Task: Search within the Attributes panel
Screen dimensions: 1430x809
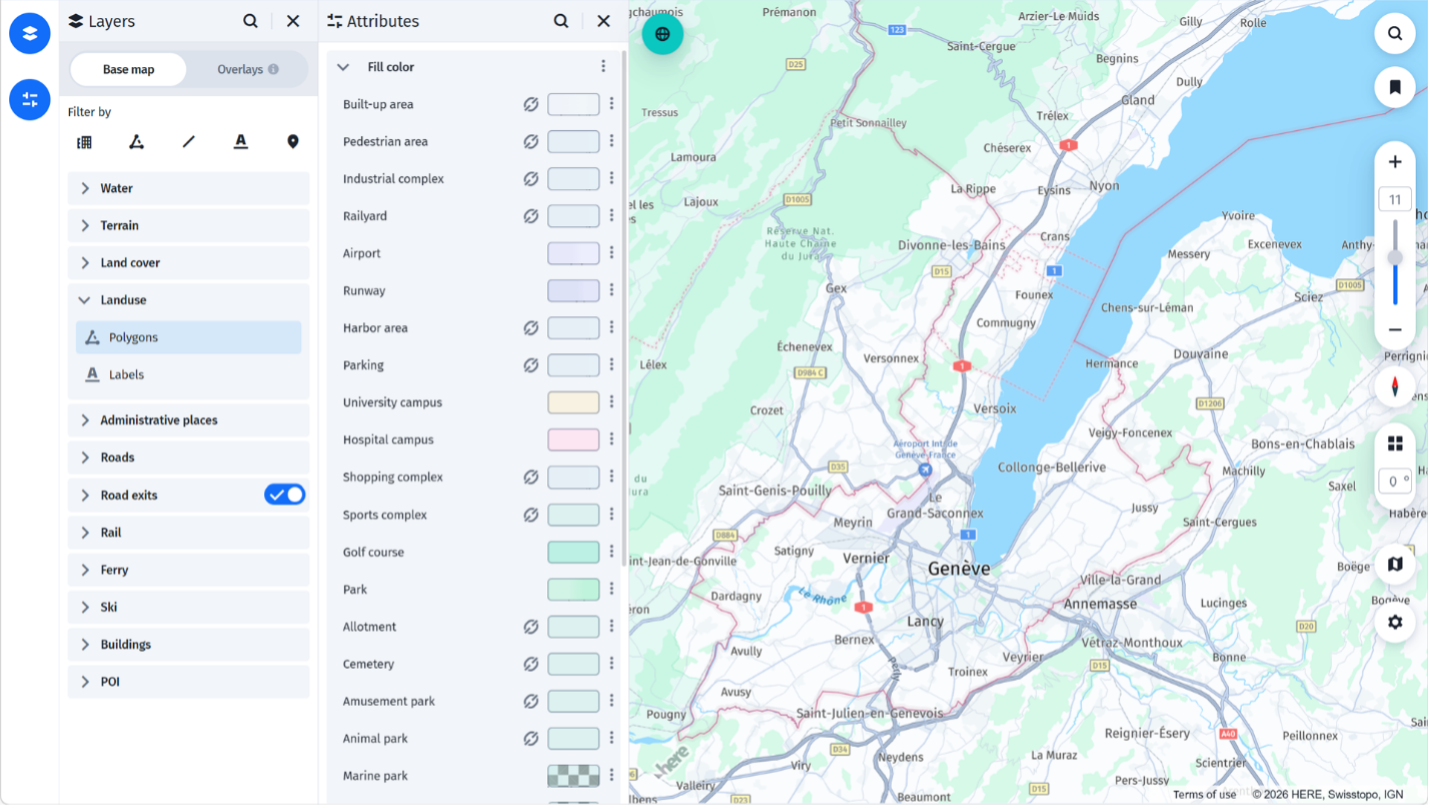Action: pyautogui.click(x=561, y=21)
